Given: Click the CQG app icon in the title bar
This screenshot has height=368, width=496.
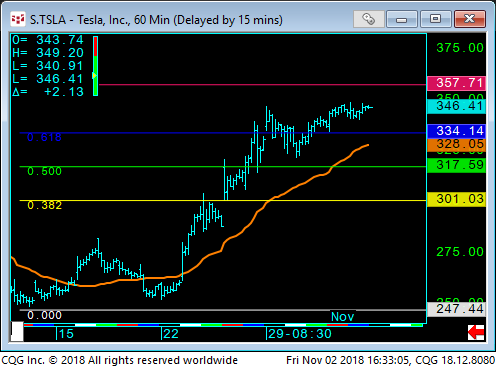Looking at the screenshot, I should pyautogui.click(x=18, y=19).
